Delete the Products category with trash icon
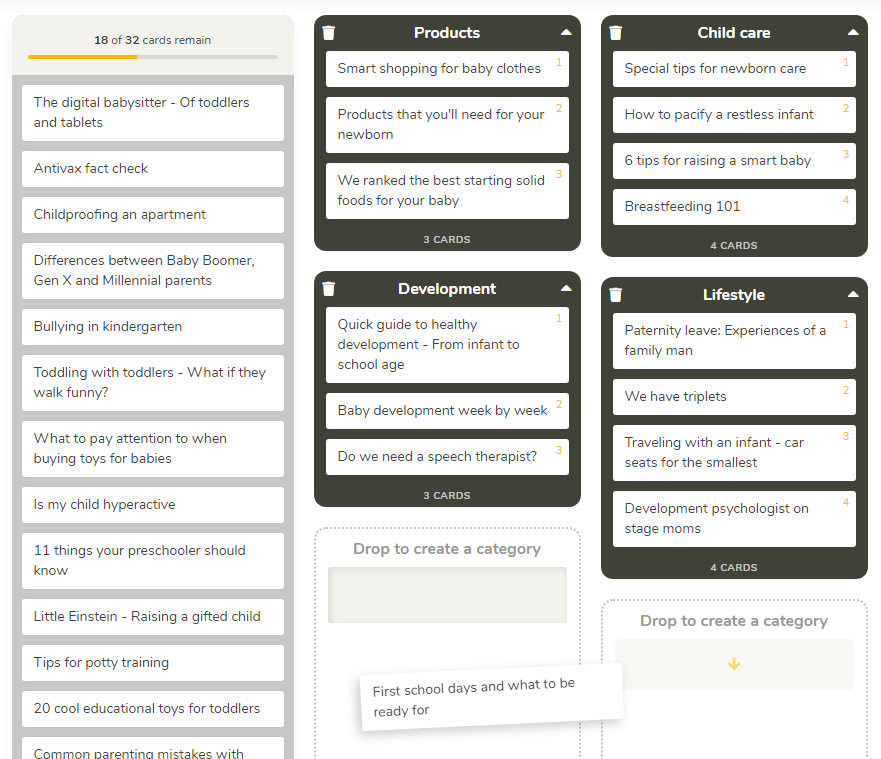This screenshot has width=881, height=759. (329, 33)
